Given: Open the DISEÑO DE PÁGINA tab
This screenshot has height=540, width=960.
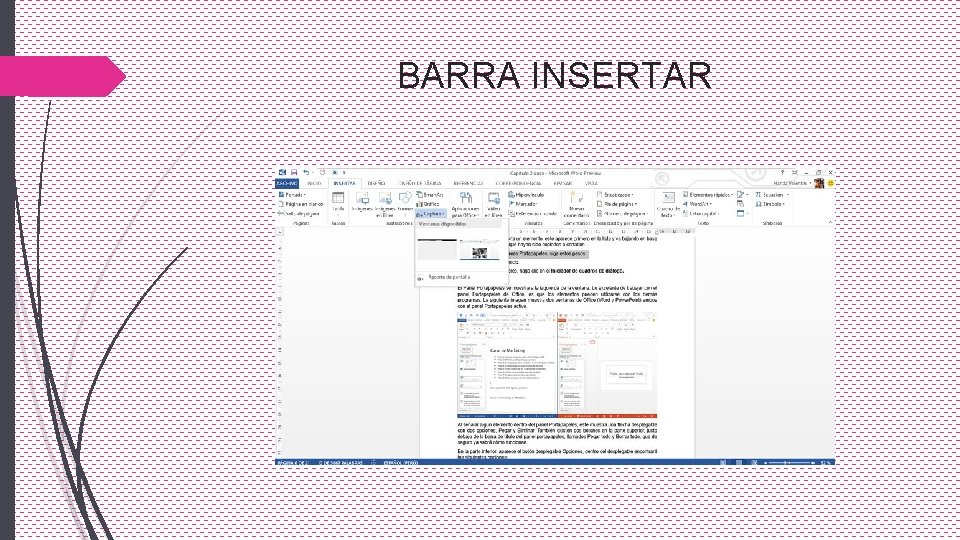Looking at the screenshot, I should pyautogui.click(x=419, y=183).
